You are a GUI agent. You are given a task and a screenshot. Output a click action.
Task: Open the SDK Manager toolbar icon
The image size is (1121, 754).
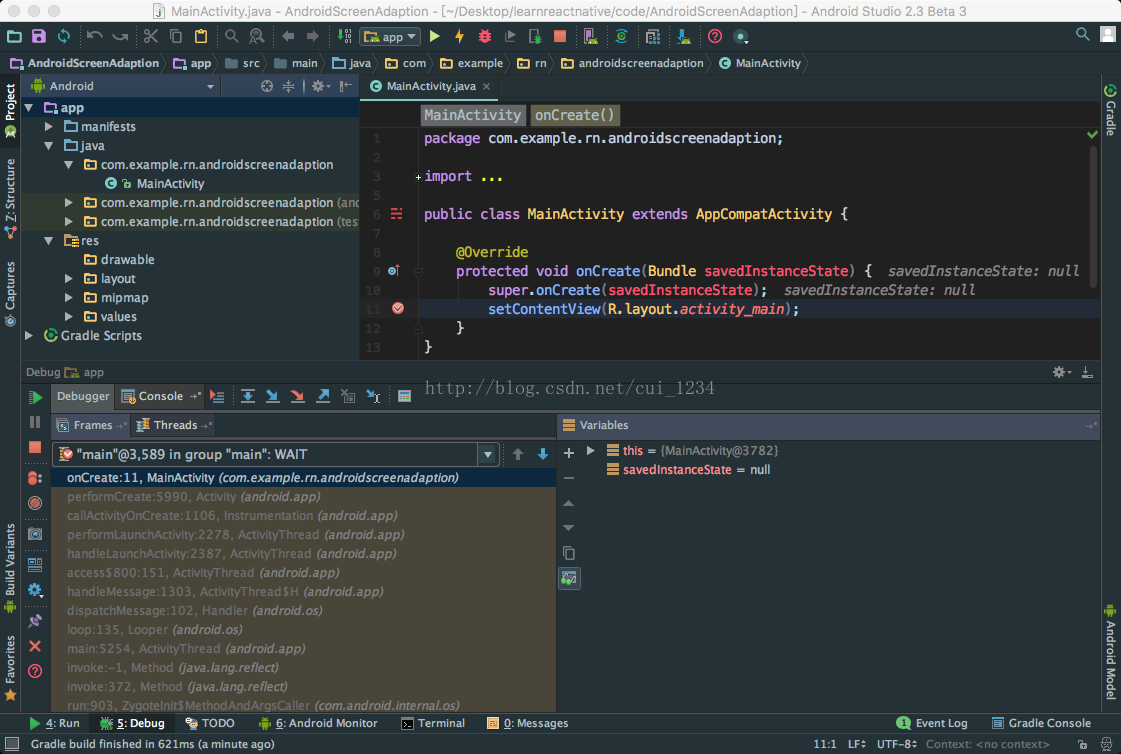coord(683,36)
